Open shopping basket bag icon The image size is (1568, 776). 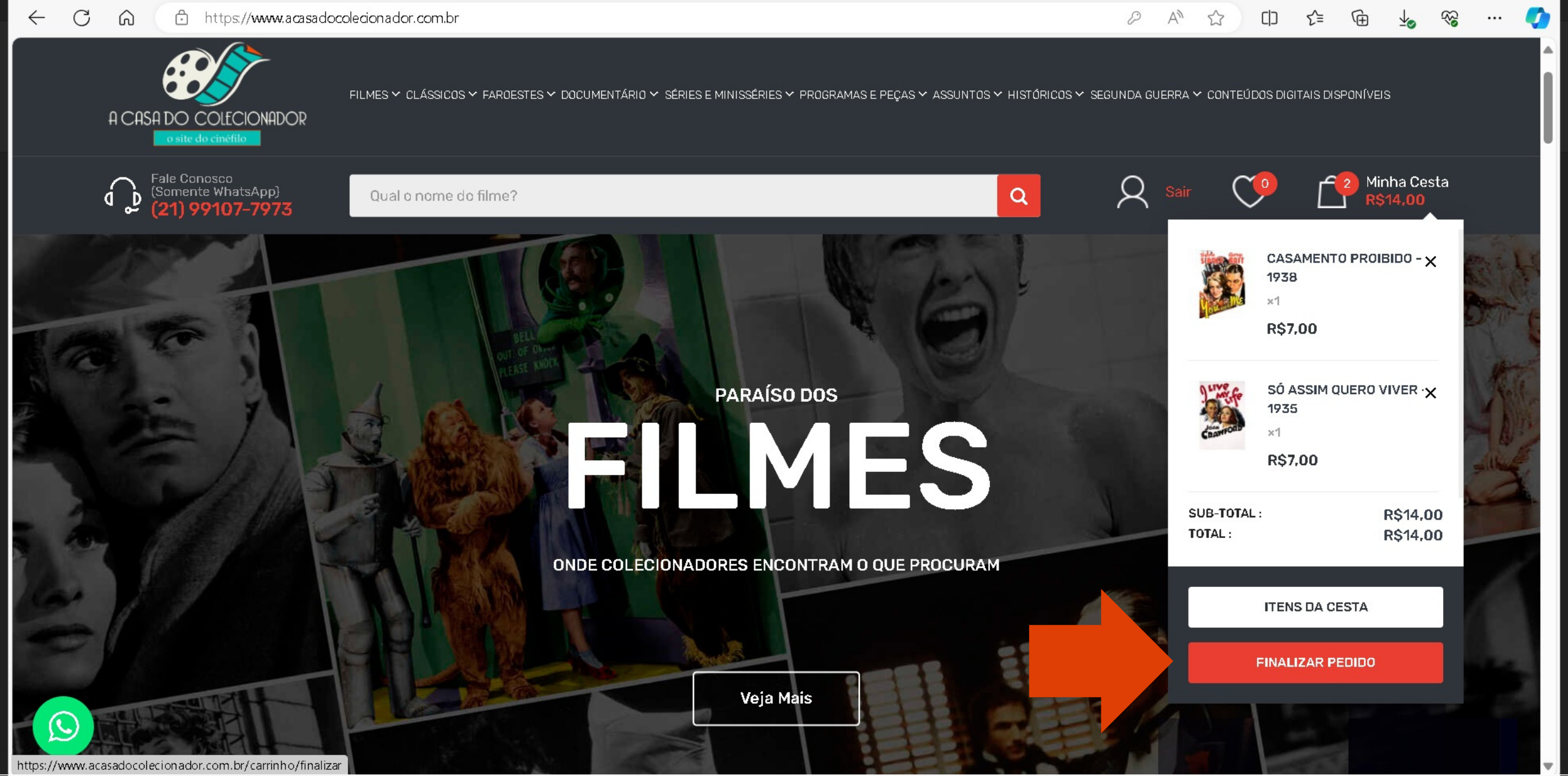point(1332,192)
